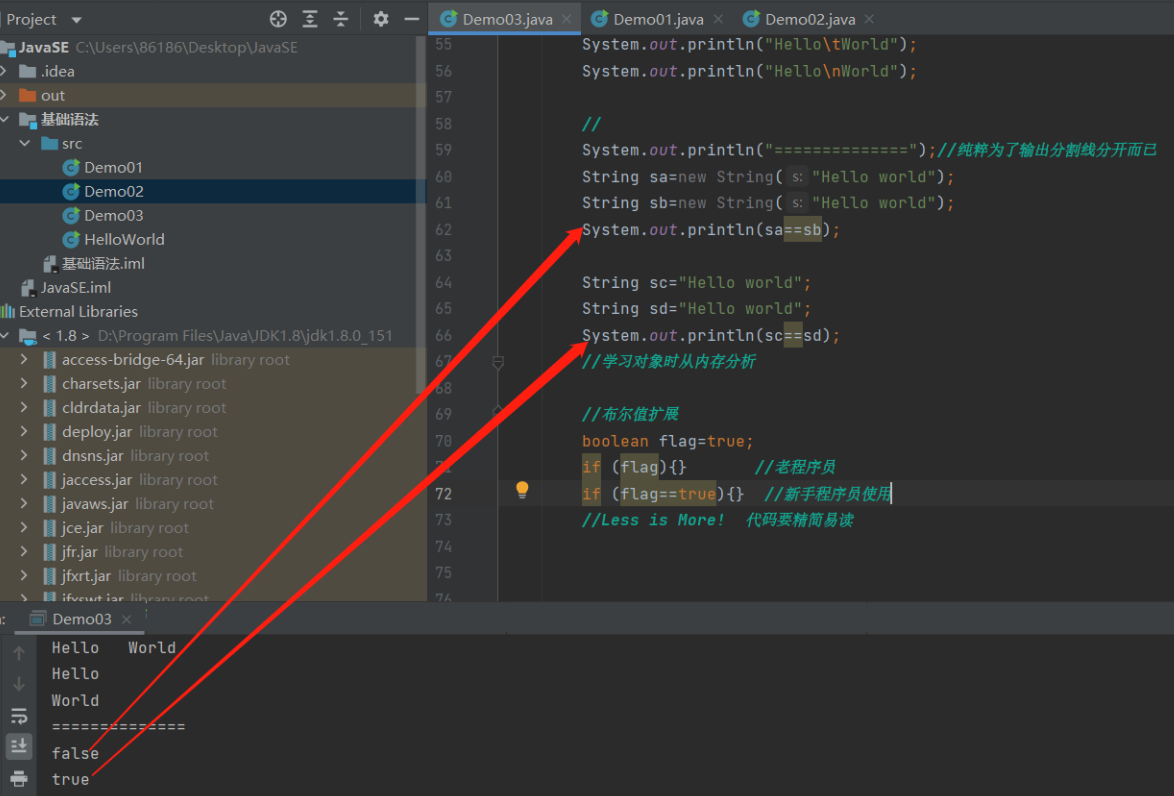Collapse the 基础语法 module
This screenshot has height=796, width=1174.
click(x=4, y=119)
